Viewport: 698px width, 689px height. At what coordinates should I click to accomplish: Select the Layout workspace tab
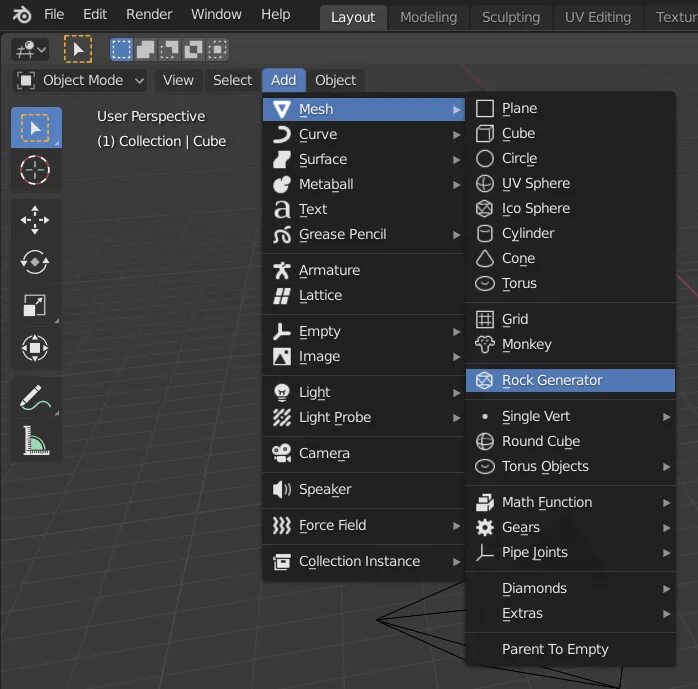[x=353, y=17]
